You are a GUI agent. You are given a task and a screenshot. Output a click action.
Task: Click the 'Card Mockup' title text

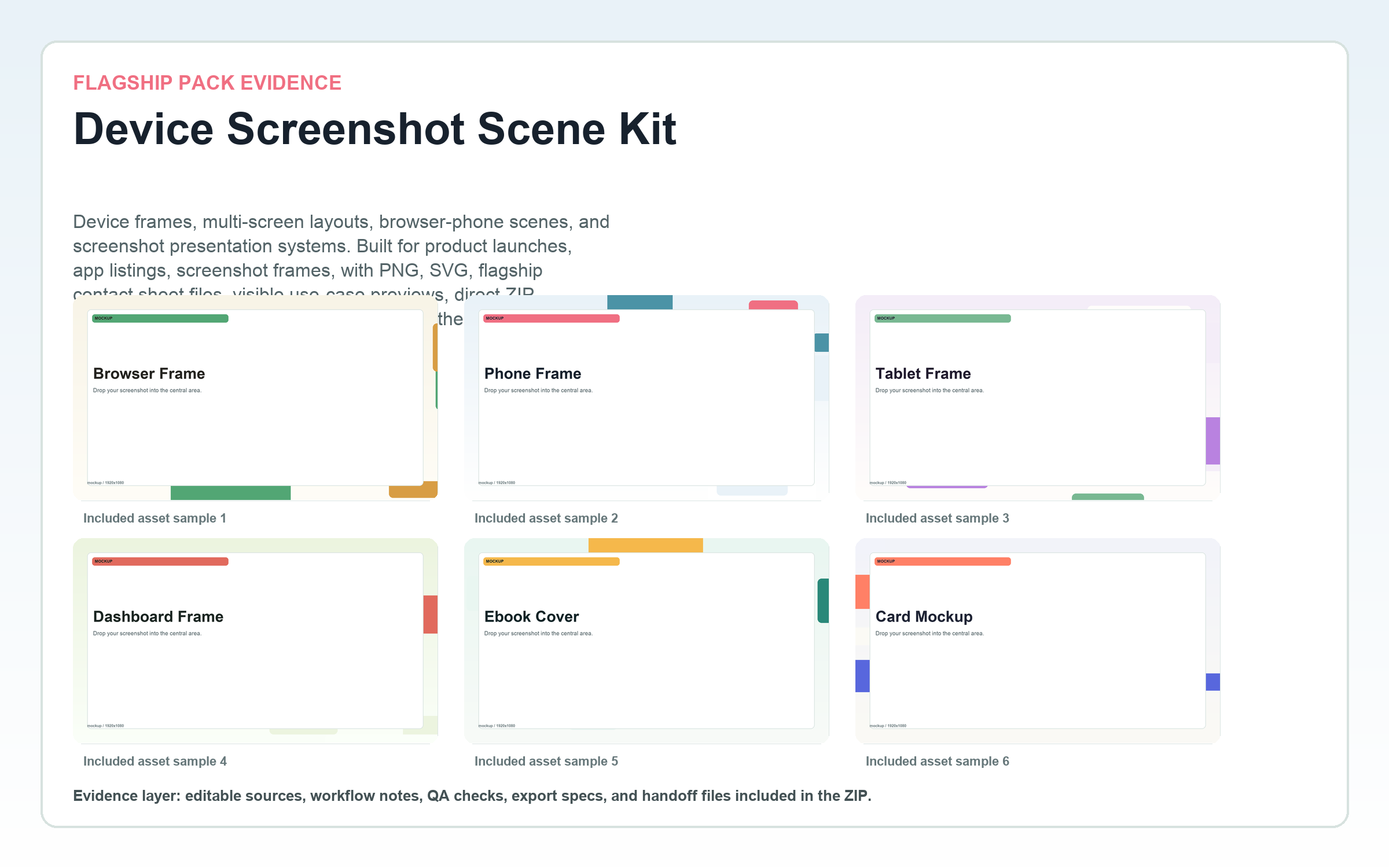pyautogui.click(x=924, y=617)
